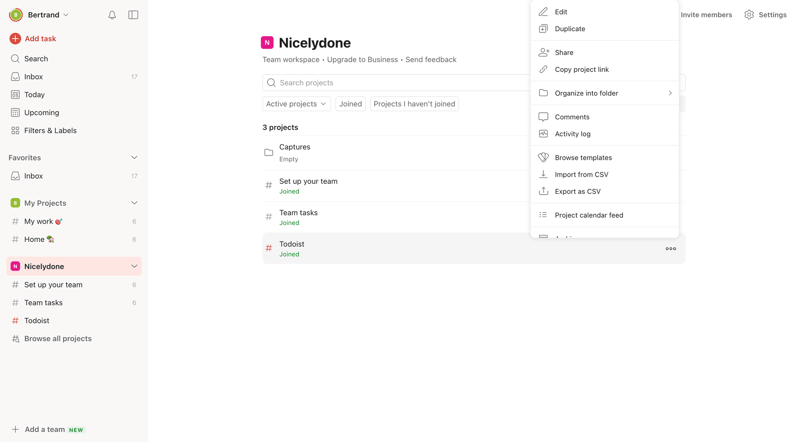Open Captures folder row title
The width and height of the screenshot is (800, 442).
pyautogui.click(x=294, y=147)
